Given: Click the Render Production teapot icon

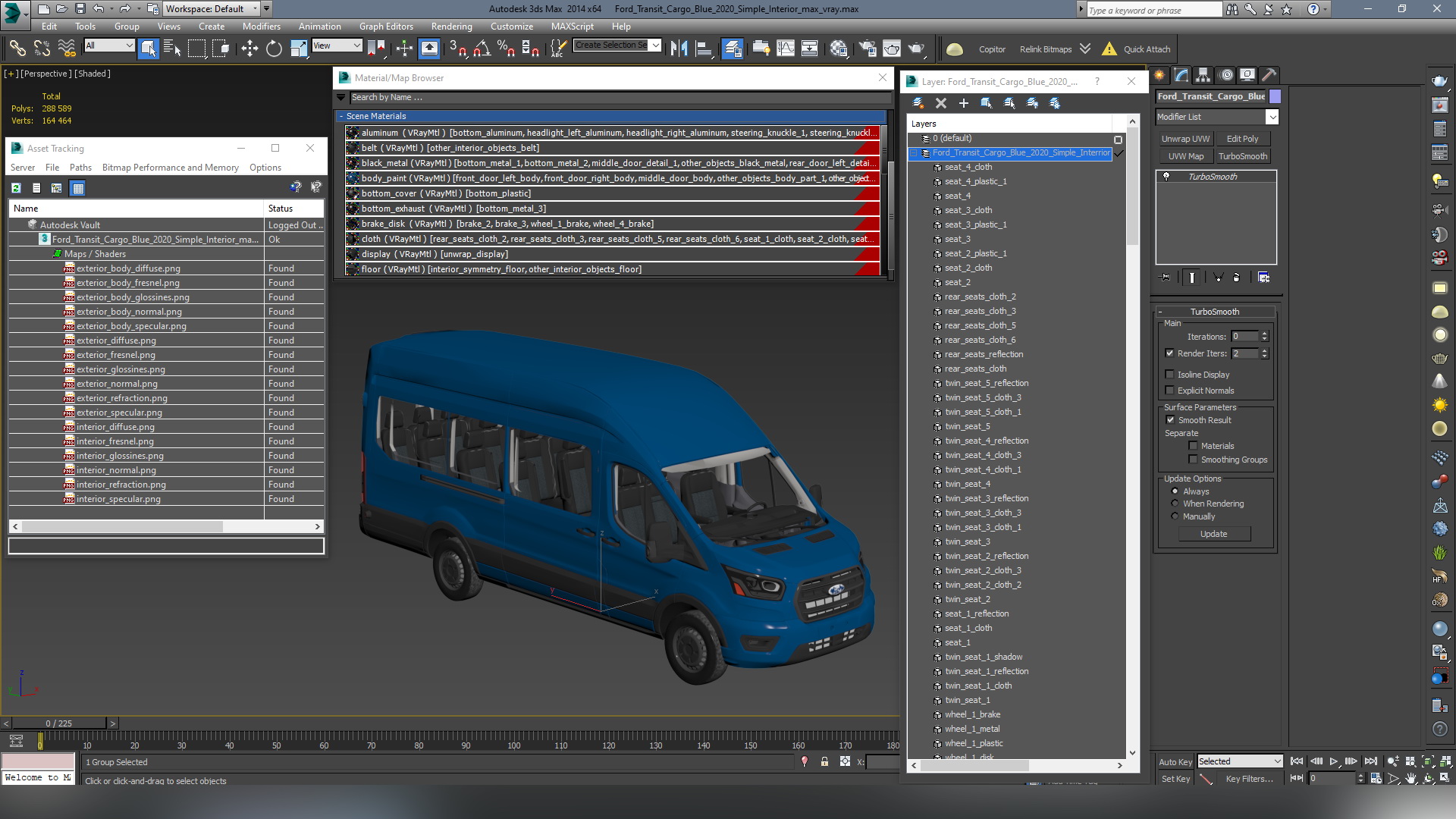Looking at the screenshot, I should tap(916, 49).
